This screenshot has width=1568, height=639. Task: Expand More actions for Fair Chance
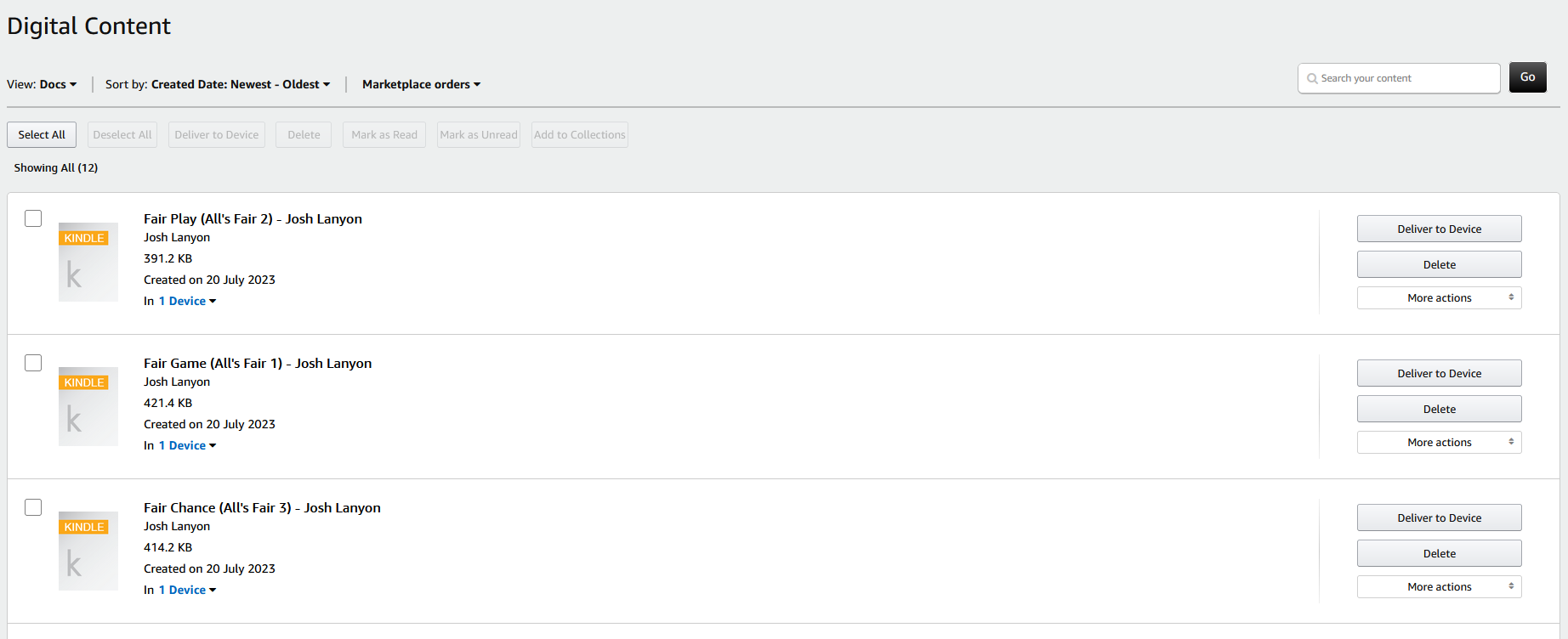1439,587
